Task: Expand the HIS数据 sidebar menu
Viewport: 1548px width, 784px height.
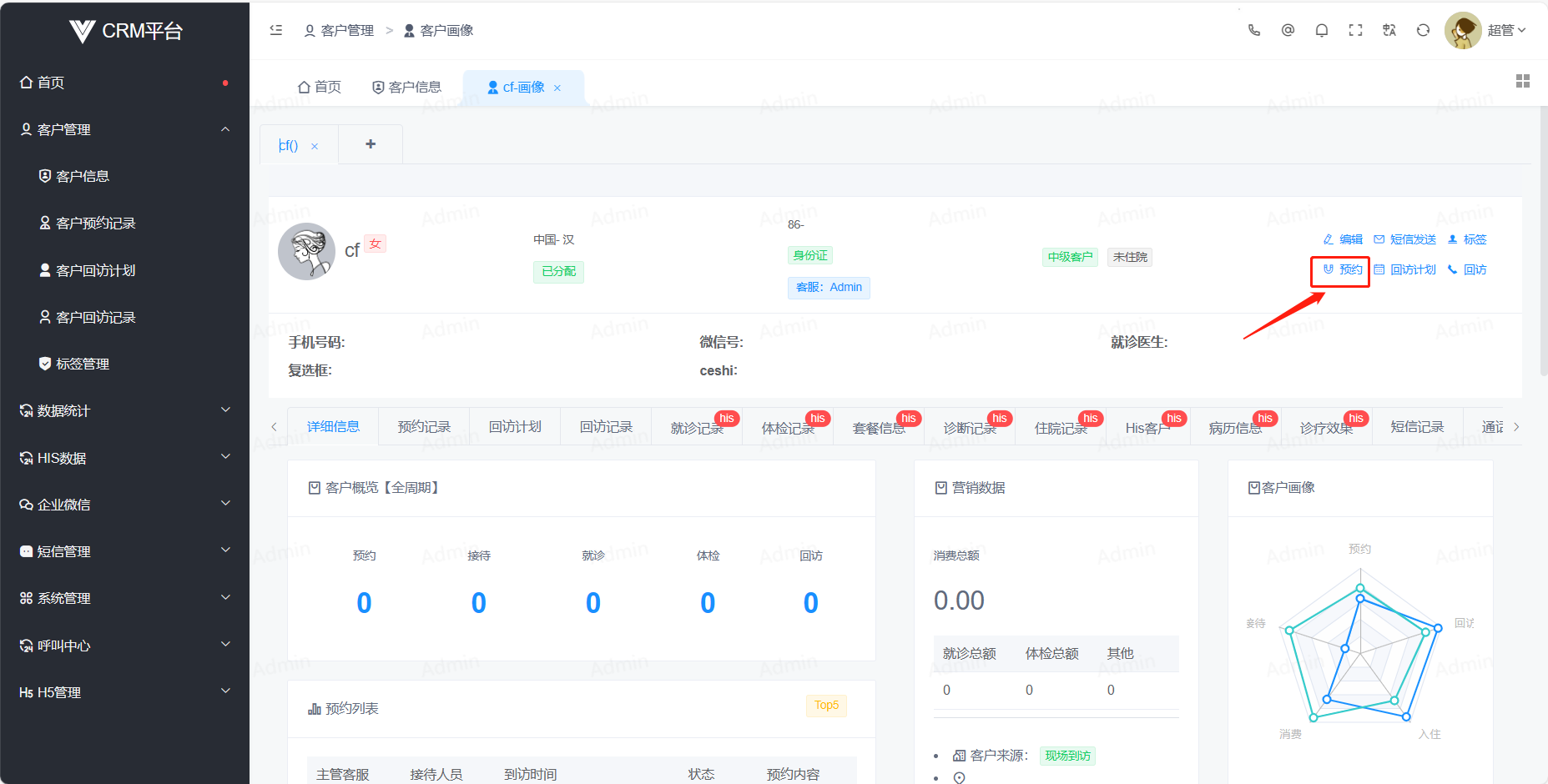Action: 125,458
